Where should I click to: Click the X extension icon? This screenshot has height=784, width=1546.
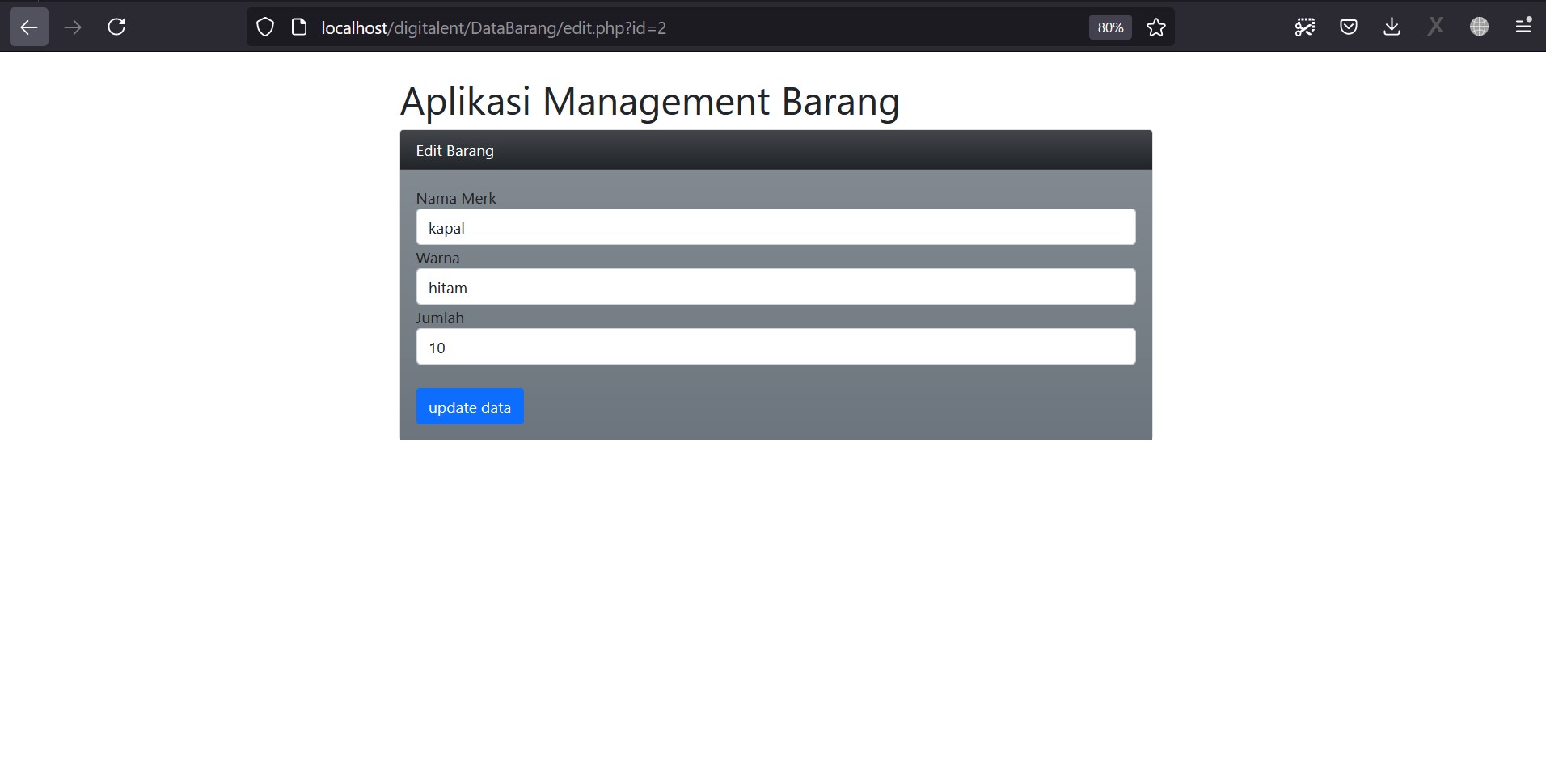pos(1435,27)
